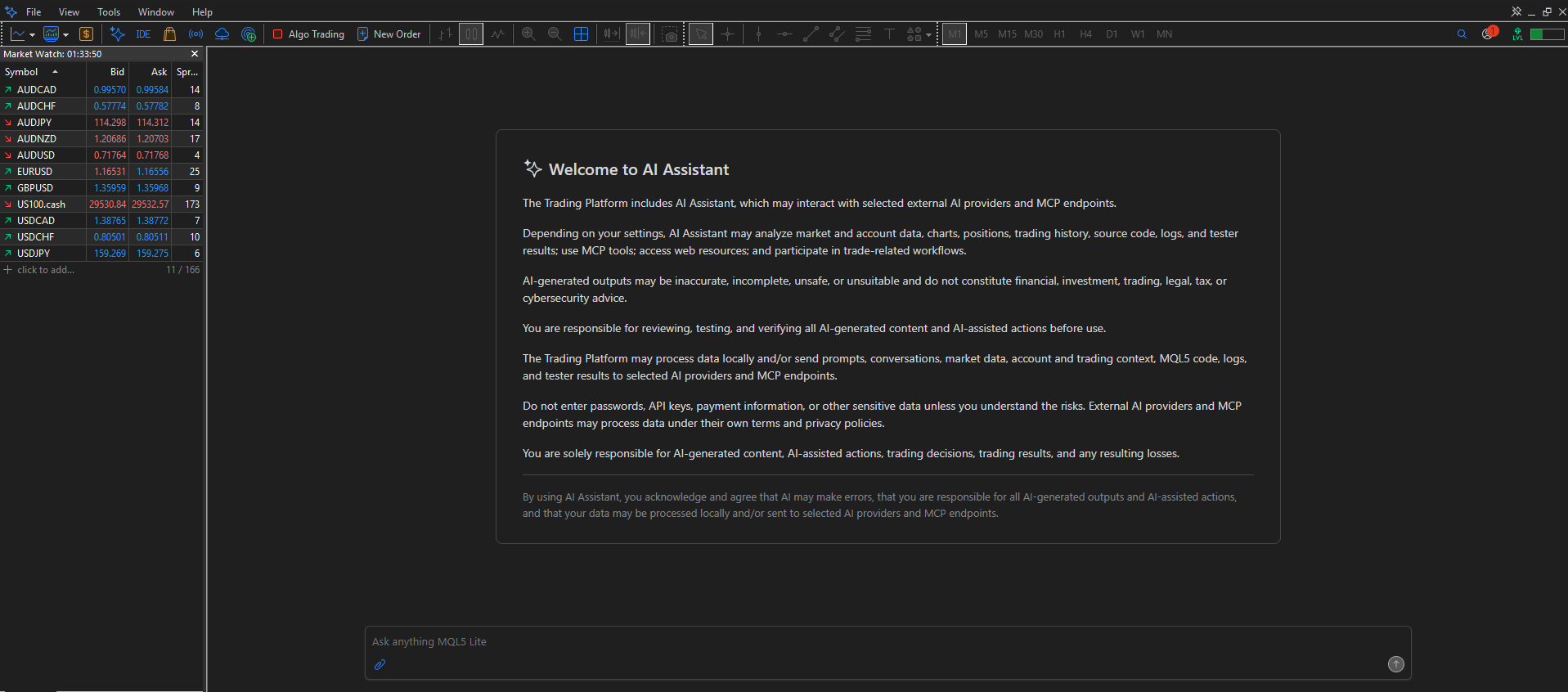This screenshot has width=1568, height=692.
Task: Toggle candlestick chart mode
Action: click(x=471, y=34)
